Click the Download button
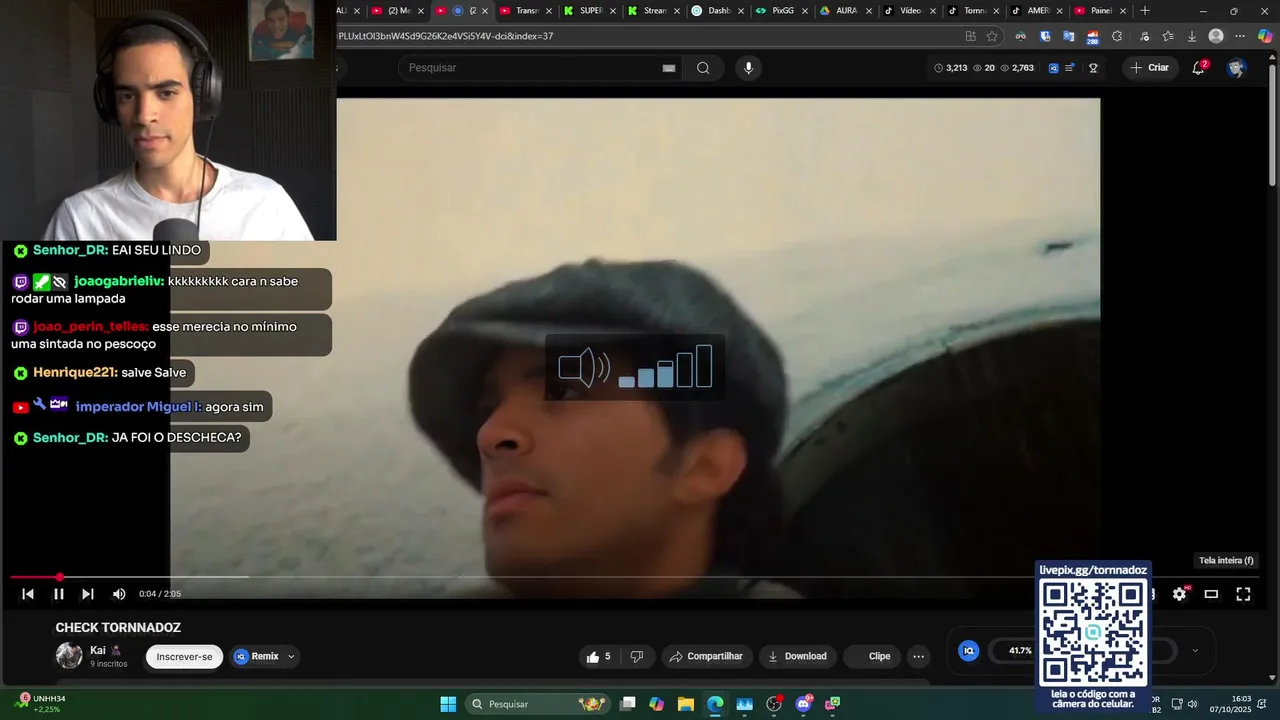This screenshot has height=720, width=1280. click(x=797, y=656)
